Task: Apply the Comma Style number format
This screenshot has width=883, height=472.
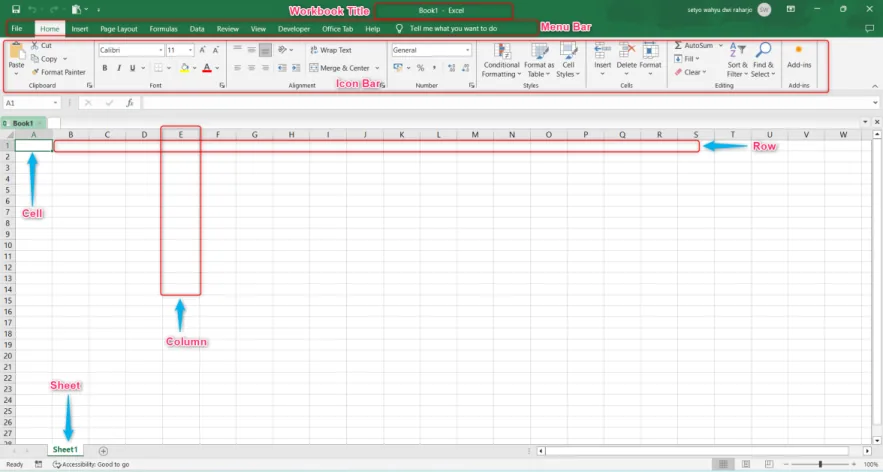Action: point(434,68)
